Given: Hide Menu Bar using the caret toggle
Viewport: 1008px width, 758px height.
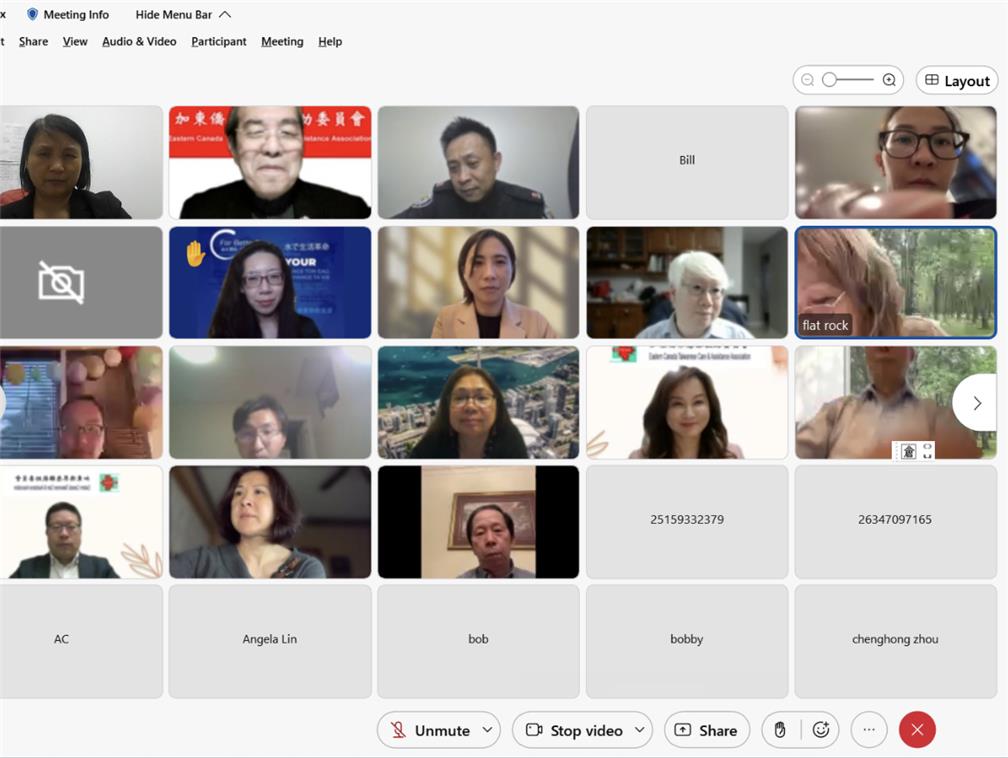Looking at the screenshot, I should point(225,14).
